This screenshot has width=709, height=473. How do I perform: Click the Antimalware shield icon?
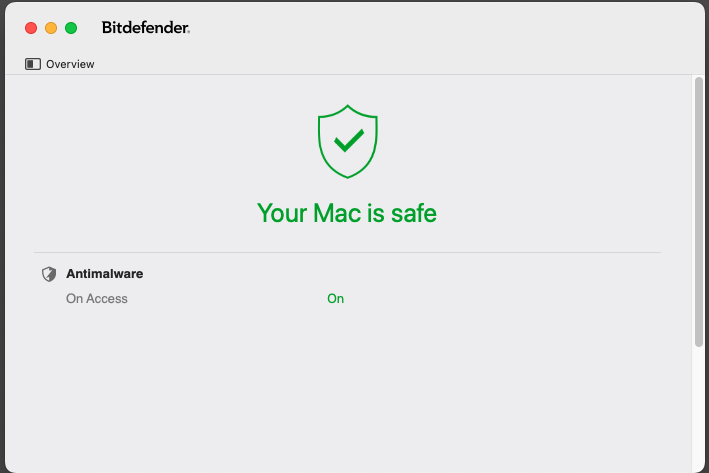point(49,274)
